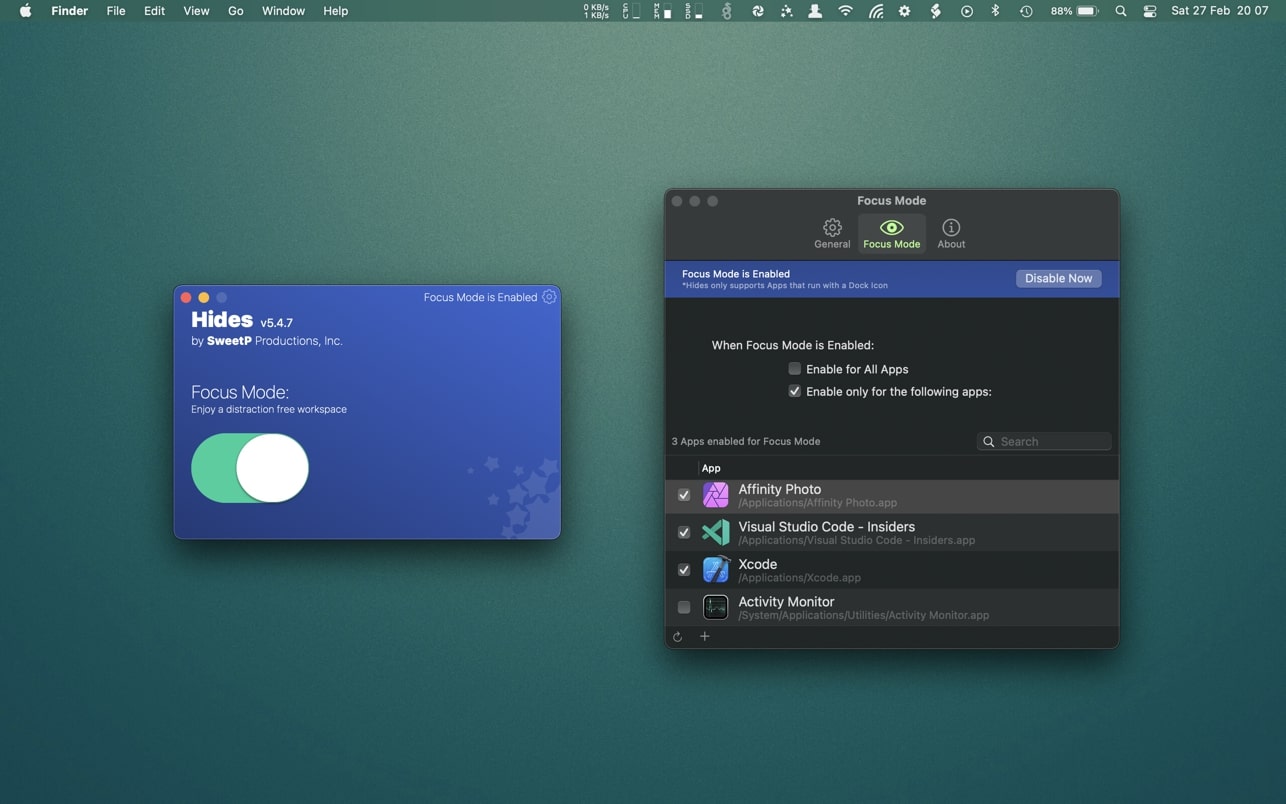Open Hides preferences via the gear icon
Viewport: 1286px width, 804px height.
[548, 296]
